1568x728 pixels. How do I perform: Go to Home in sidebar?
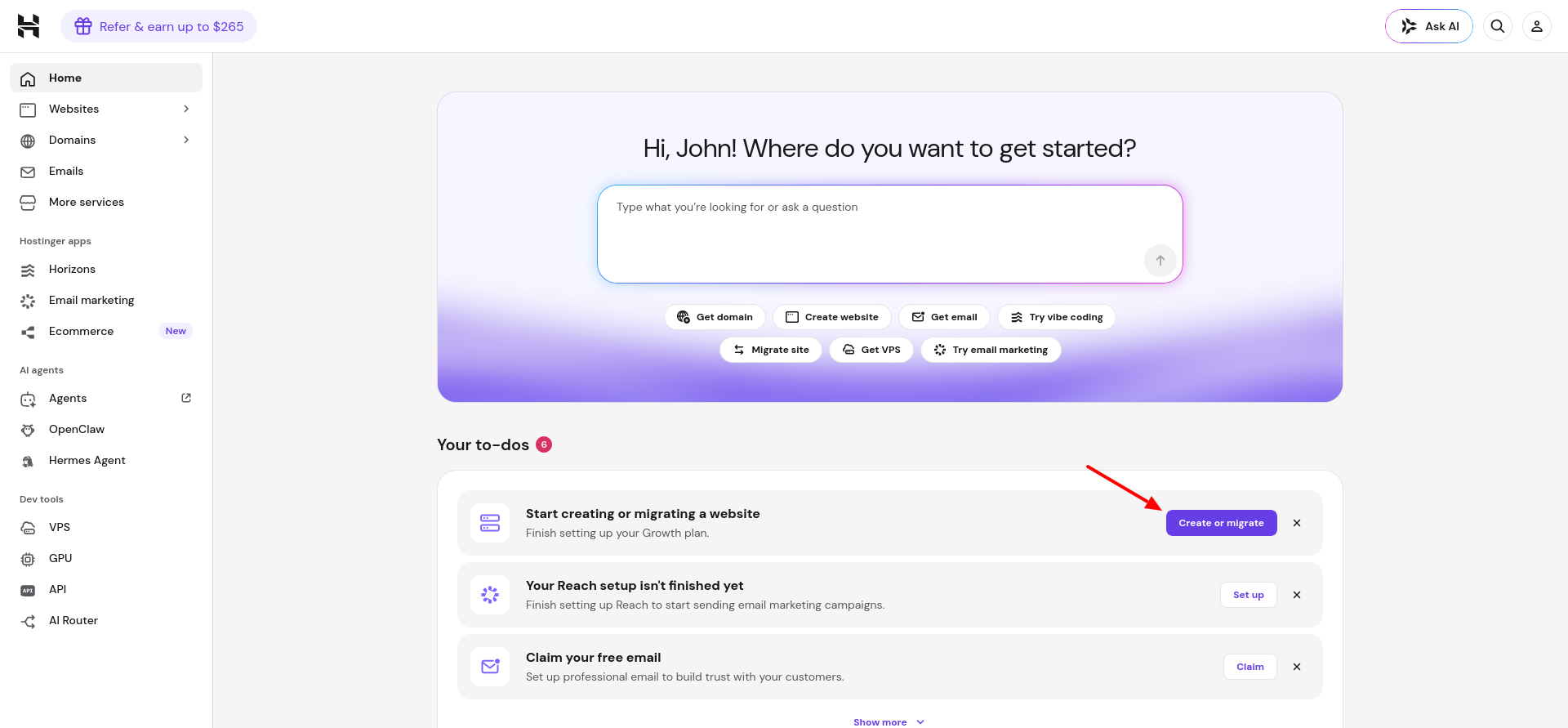[106, 78]
